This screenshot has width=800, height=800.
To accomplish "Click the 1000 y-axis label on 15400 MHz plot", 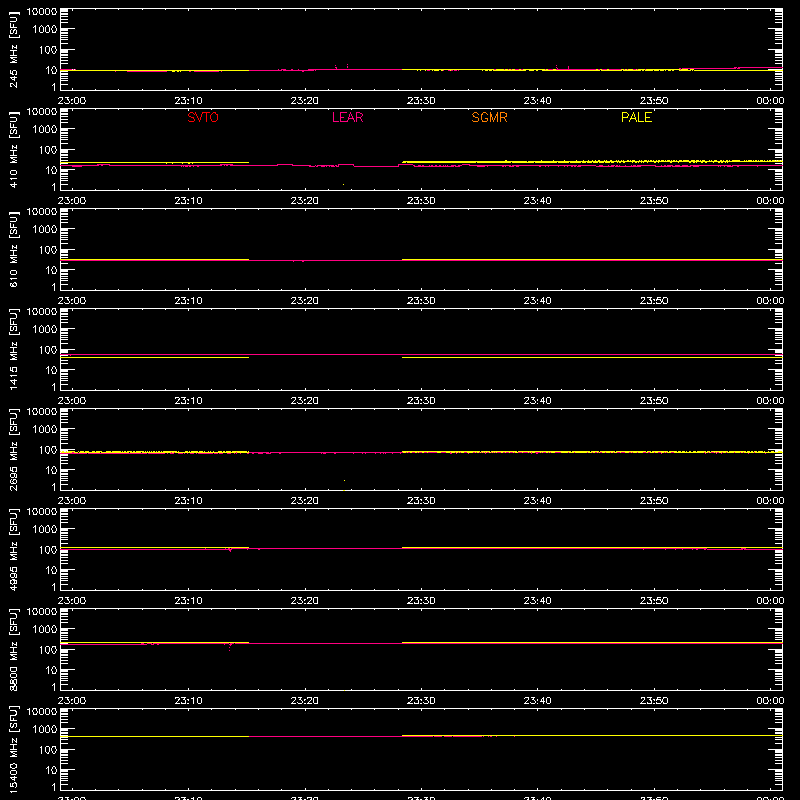I will pyautogui.click(x=45, y=730).
